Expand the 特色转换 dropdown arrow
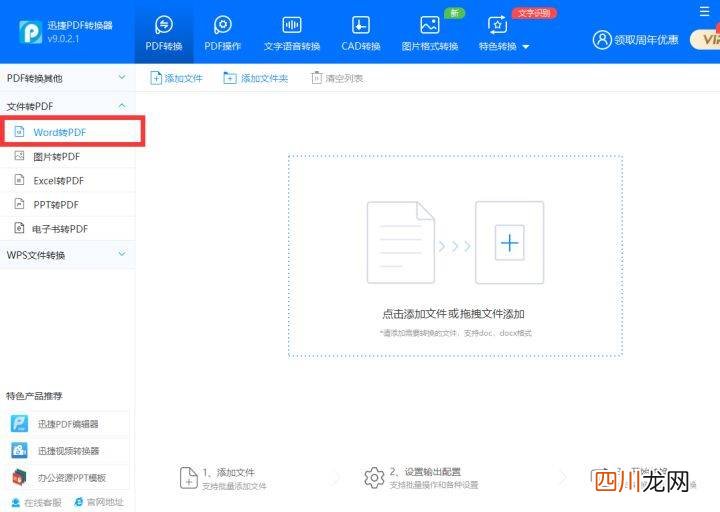This screenshot has height=512, width=720. coord(526,47)
